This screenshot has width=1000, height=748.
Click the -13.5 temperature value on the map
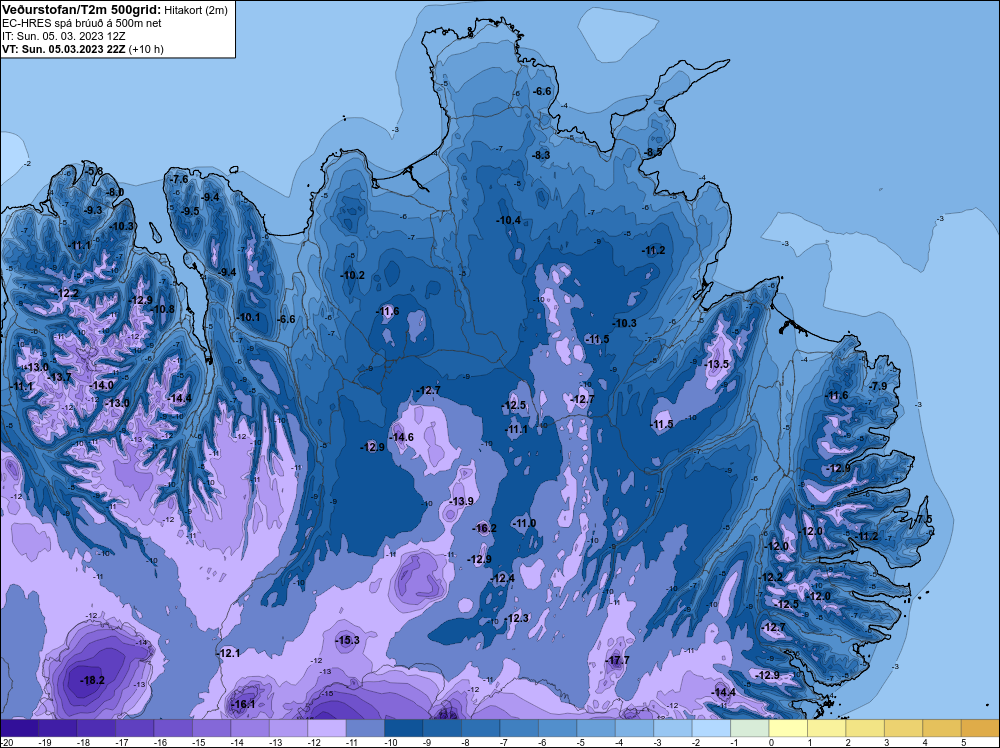[x=716, y=364]
